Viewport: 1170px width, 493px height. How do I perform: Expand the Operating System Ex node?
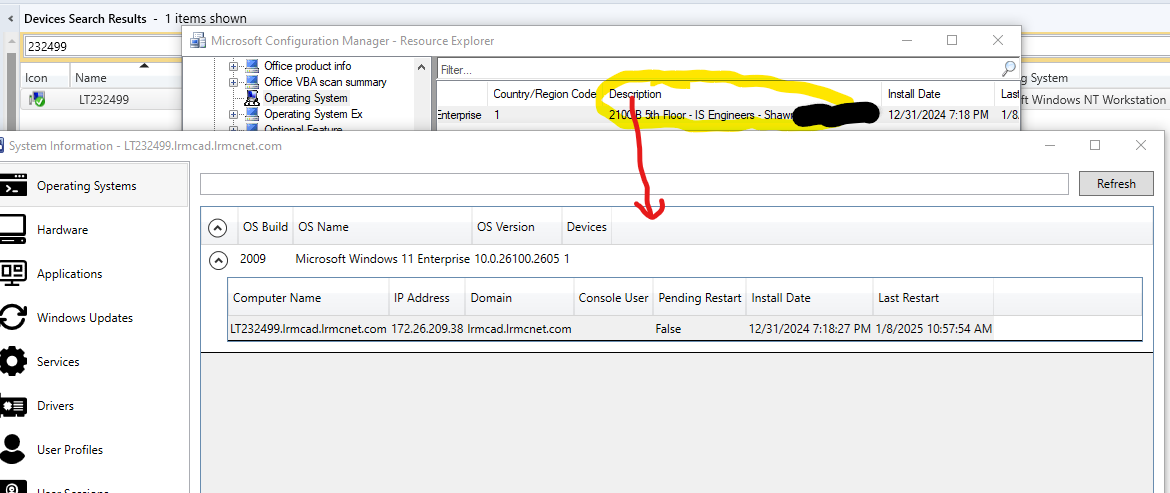click(235, 114)
